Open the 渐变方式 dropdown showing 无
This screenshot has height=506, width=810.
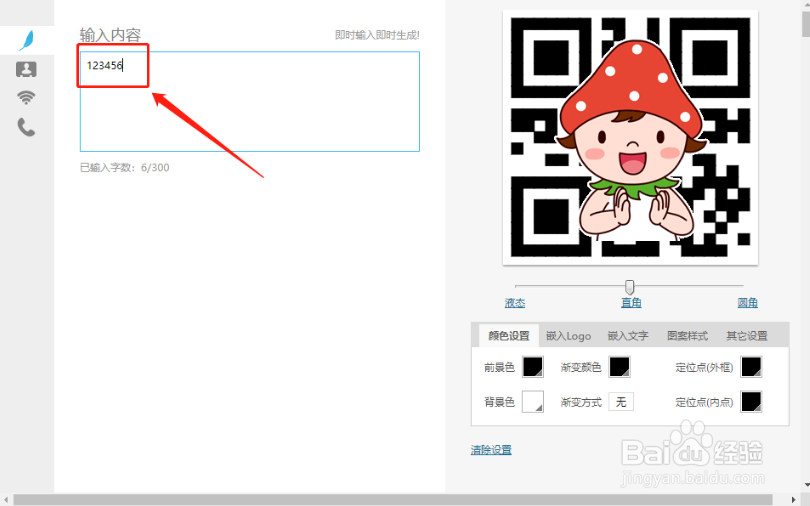point(621,402)
